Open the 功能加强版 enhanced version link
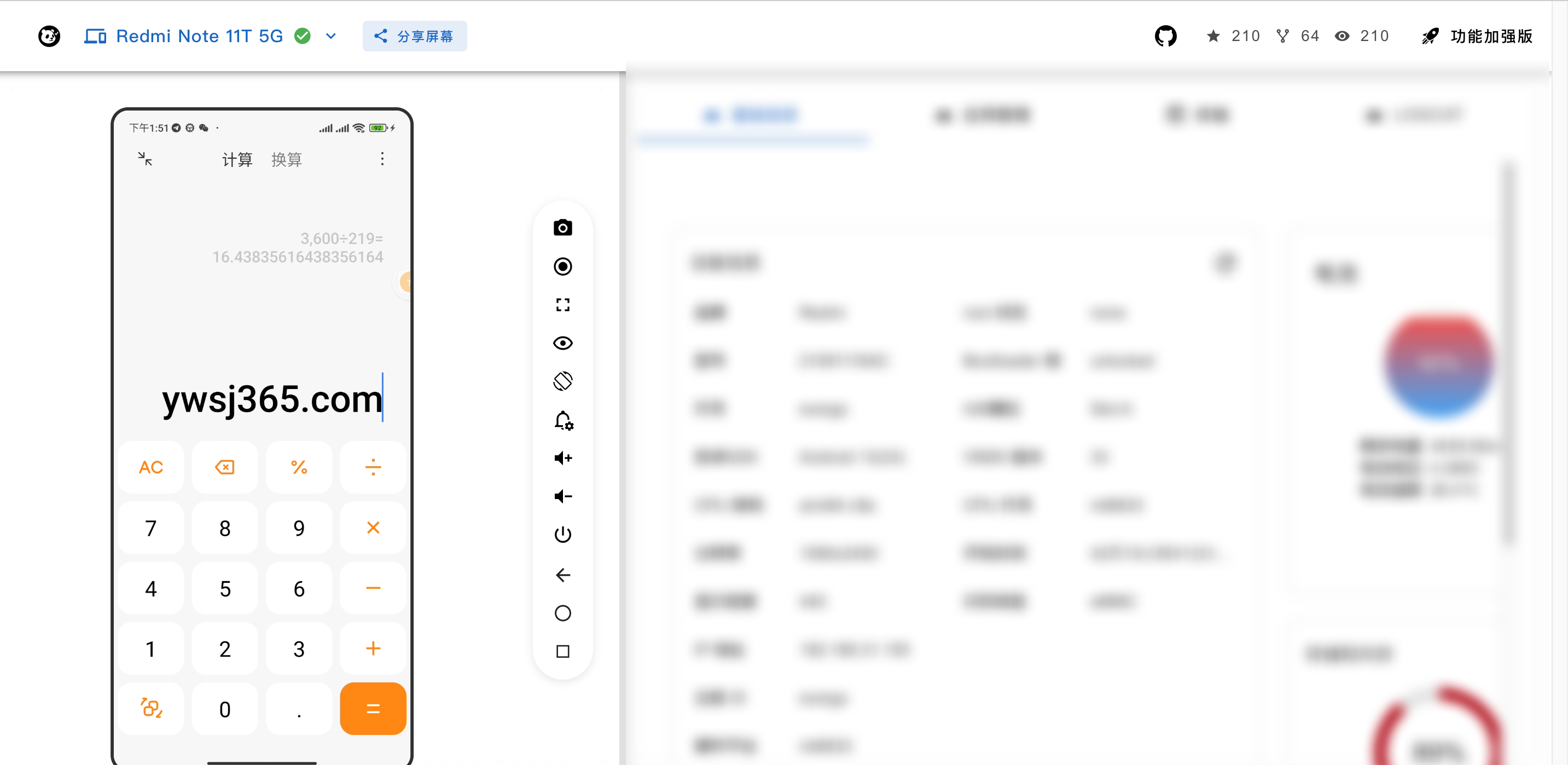 1477,36
